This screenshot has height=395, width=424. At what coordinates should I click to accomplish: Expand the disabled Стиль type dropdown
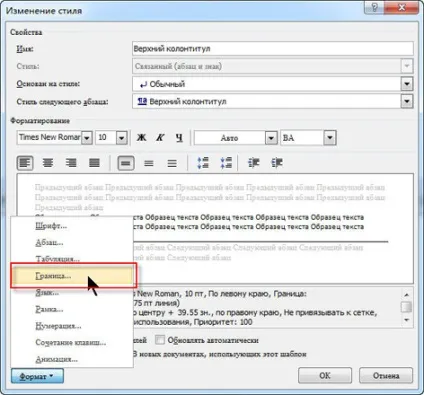point(407,66)
